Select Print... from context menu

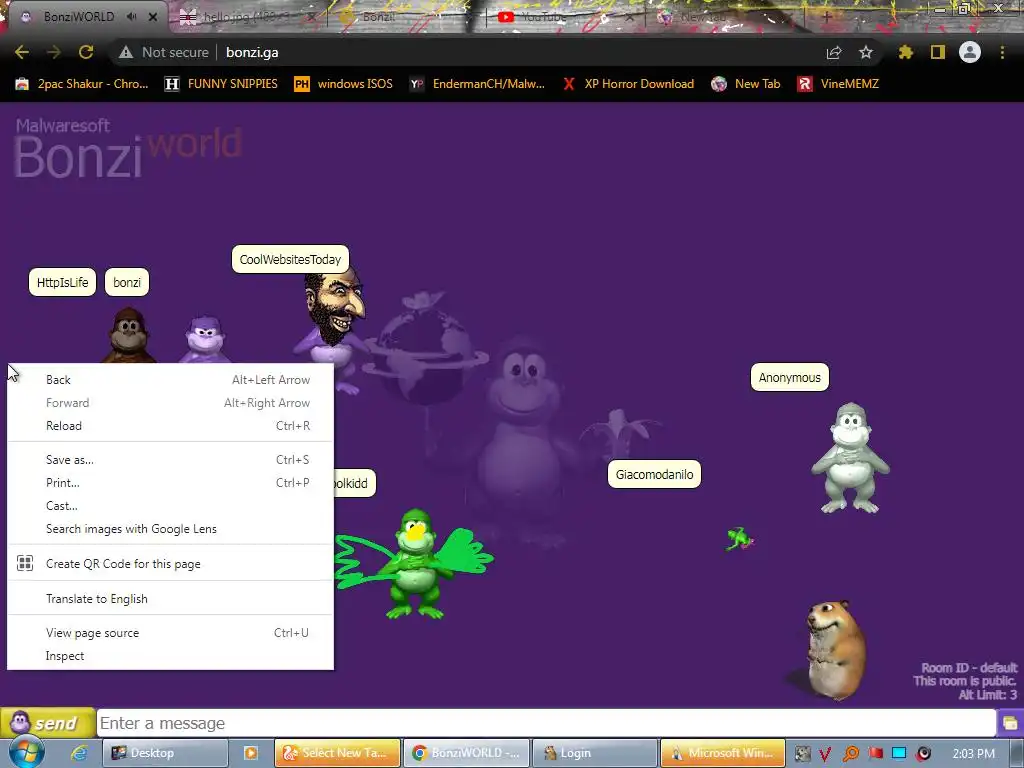[170, 483]
